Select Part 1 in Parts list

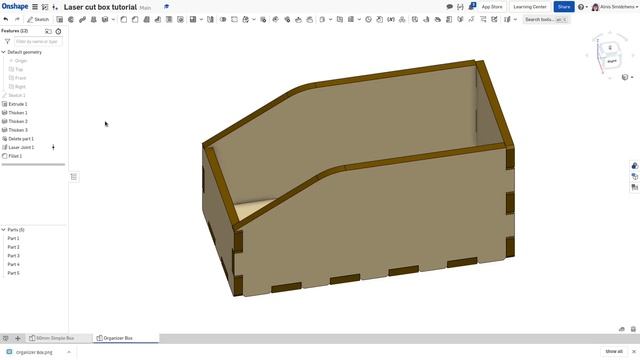(x=13, y=238)
